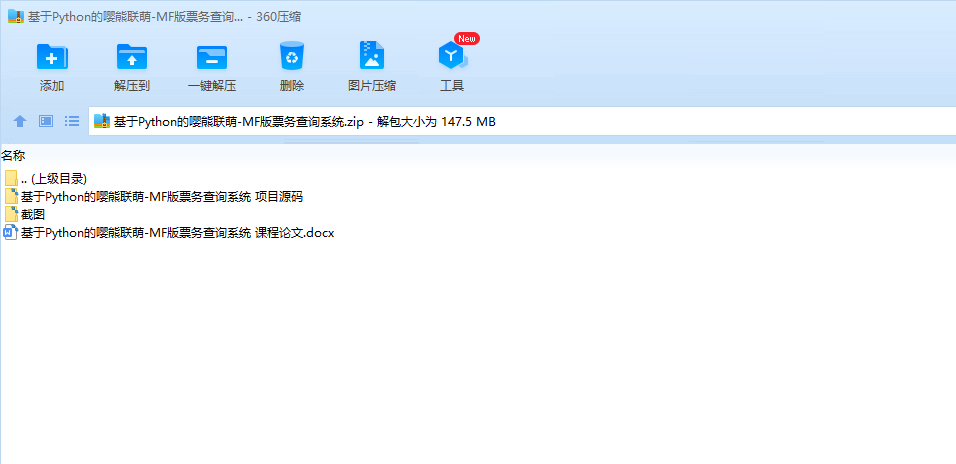Select the 项目源码 project source folder
The height and width of the screenshot is (464, 956).
pyautogui.click(x=154, y=196)
